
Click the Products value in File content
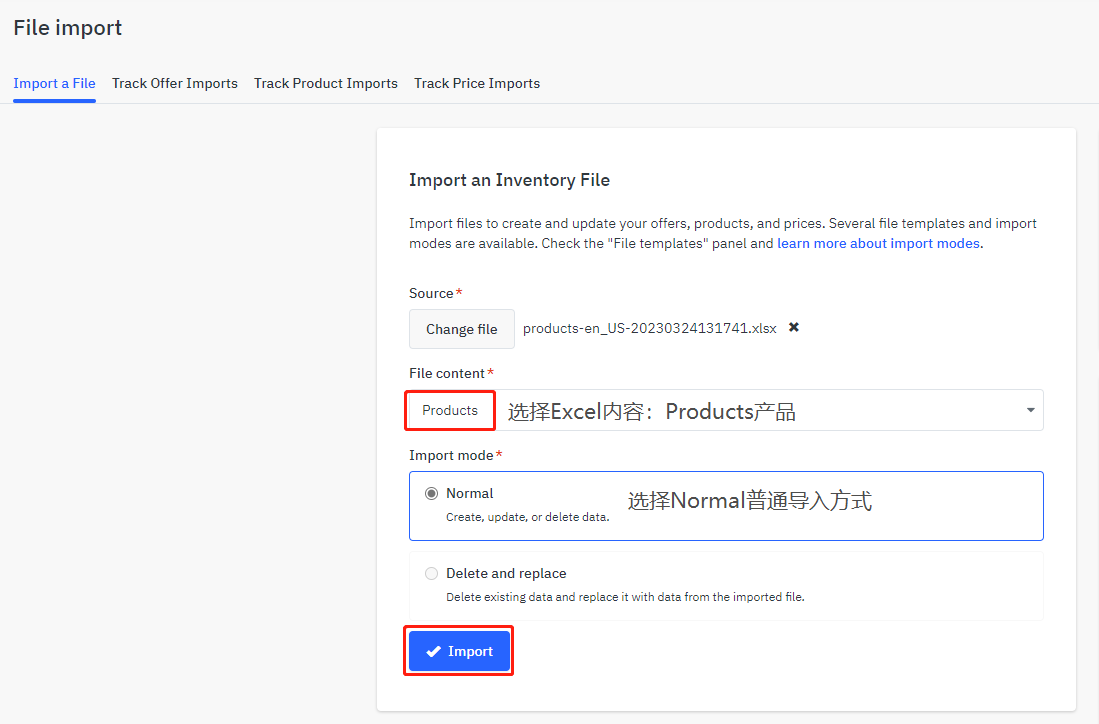[x=450, y=410]
